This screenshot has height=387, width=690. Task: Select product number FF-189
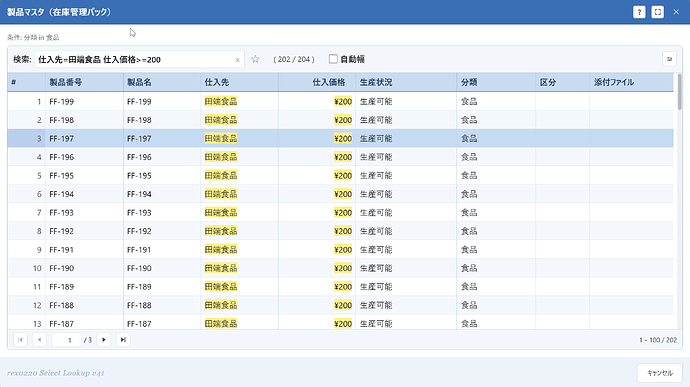(x=62, y=287)
